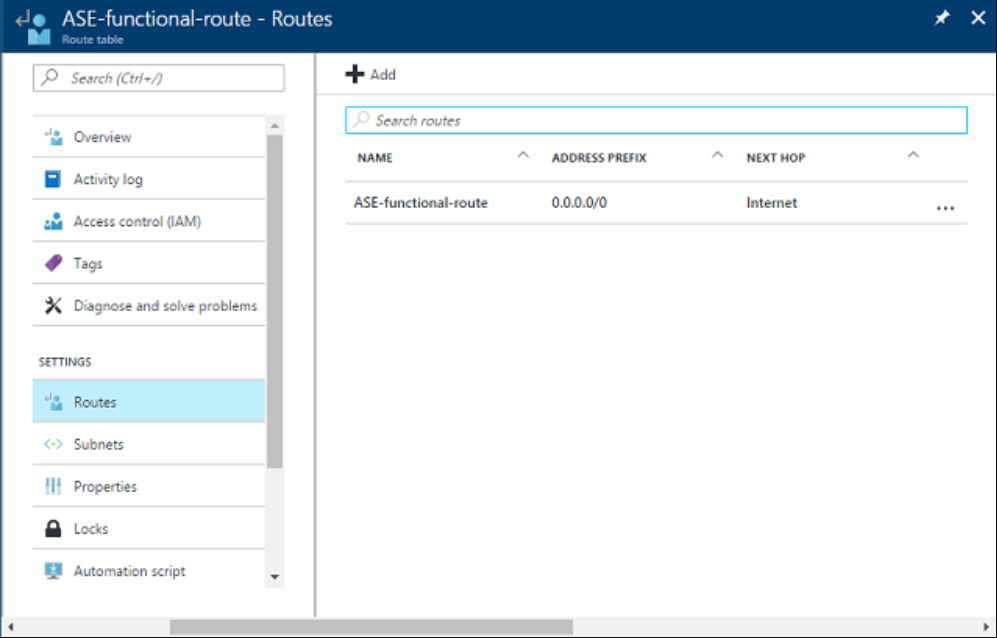Click the SETTINGS section heading
Viewport: 997px width, 638px height.
pyautogui.click(x=65, y=362)
